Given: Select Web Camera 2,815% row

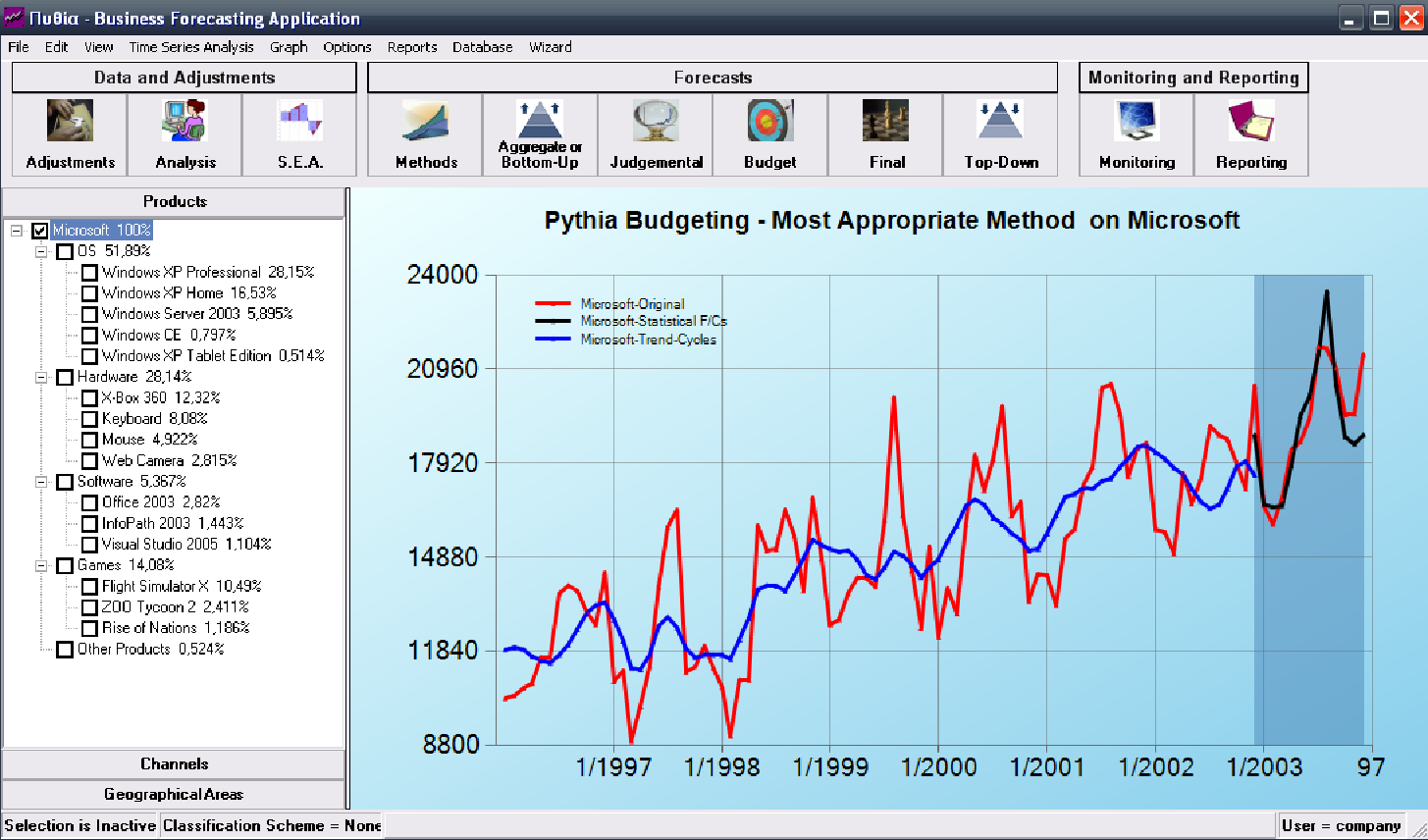Looking at the screenshot, I should 170,461.
